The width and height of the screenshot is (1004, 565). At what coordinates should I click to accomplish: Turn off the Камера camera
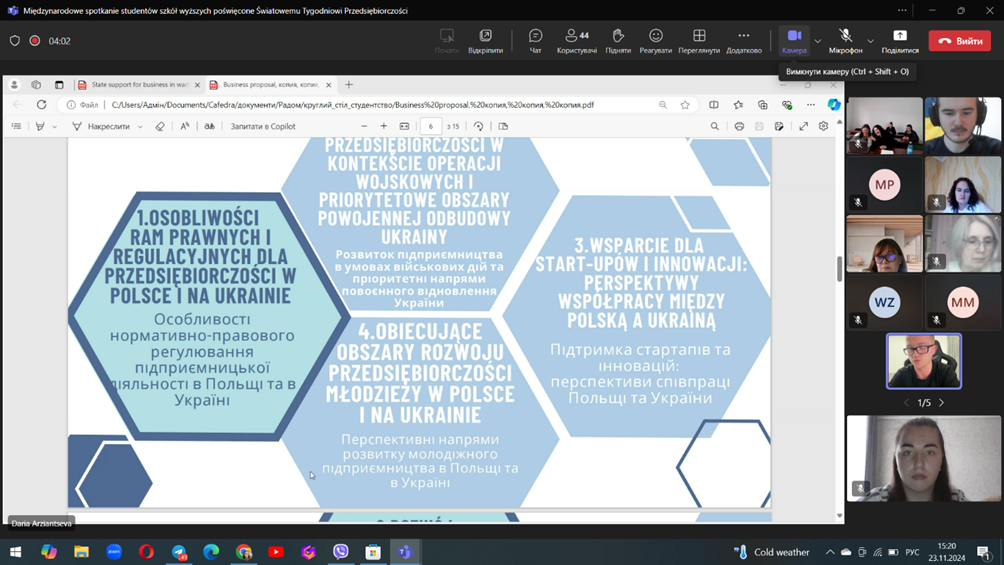[x=794, y=41]
